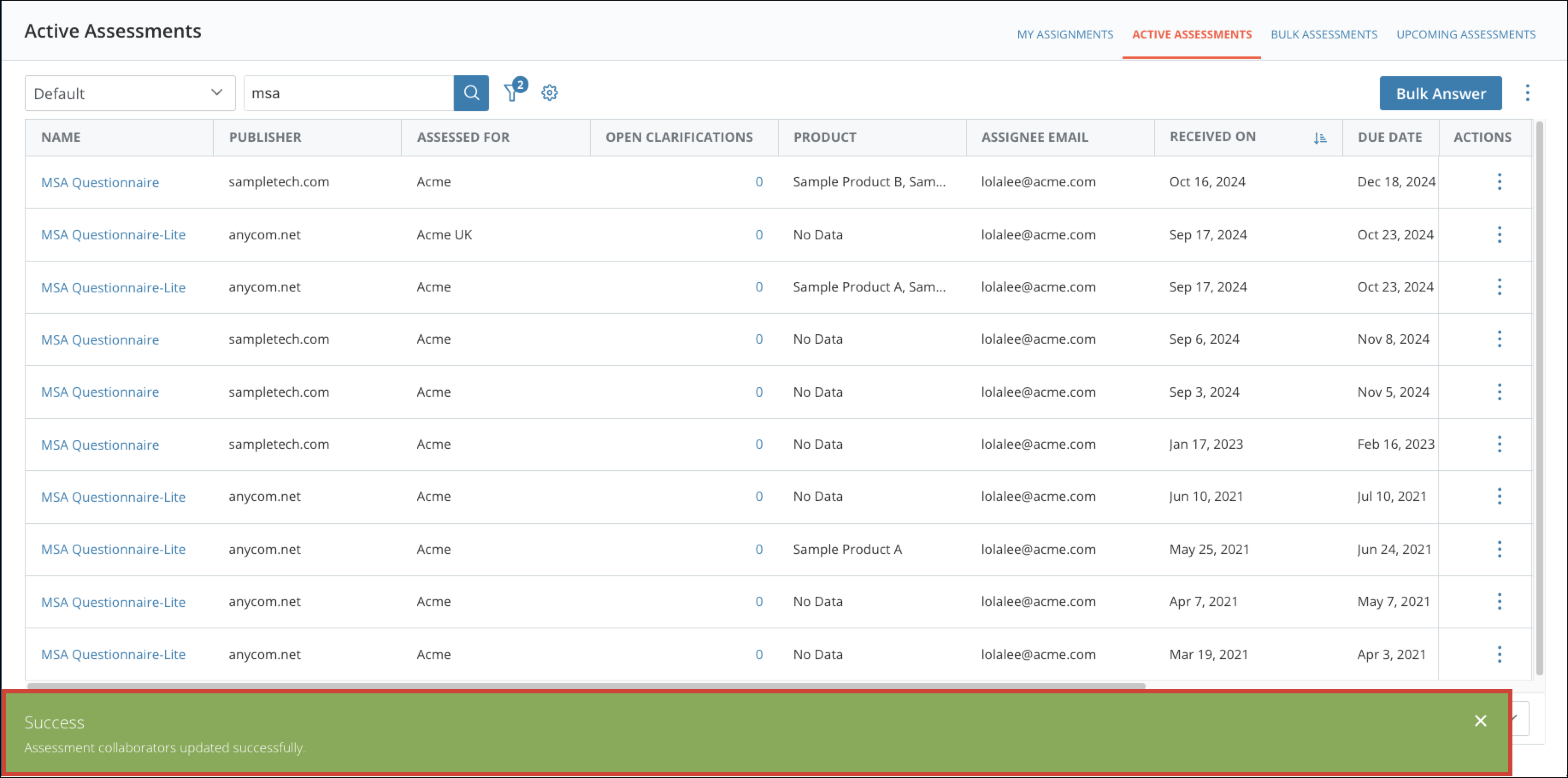Click the Dec 18, 2024 due date
This screenshot has height=778, width=1568.
point(1396,181)
